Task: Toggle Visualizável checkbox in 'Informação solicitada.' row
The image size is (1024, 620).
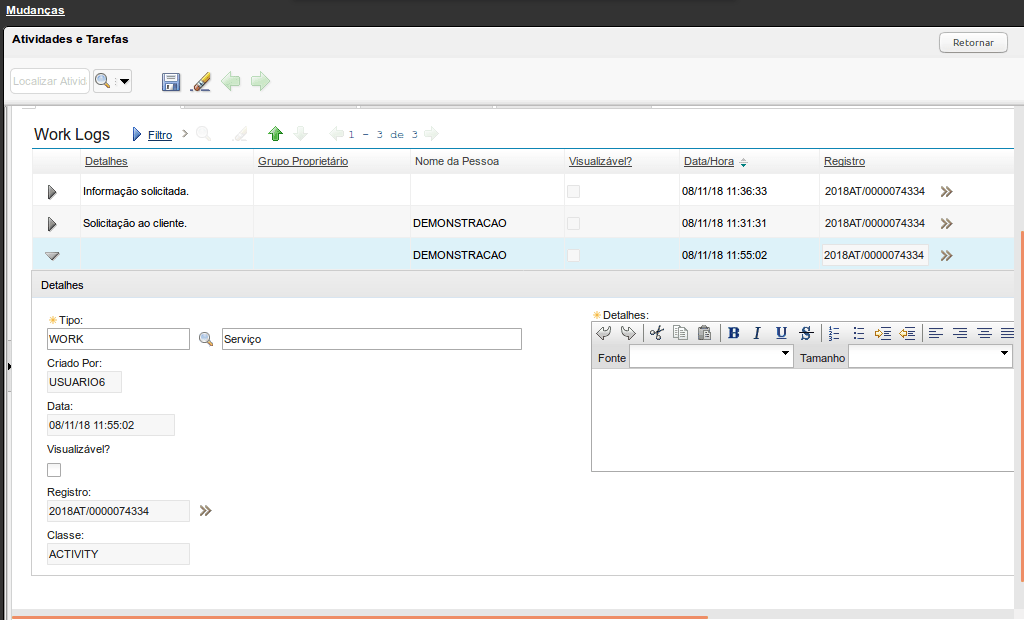Action: [573, 191]
